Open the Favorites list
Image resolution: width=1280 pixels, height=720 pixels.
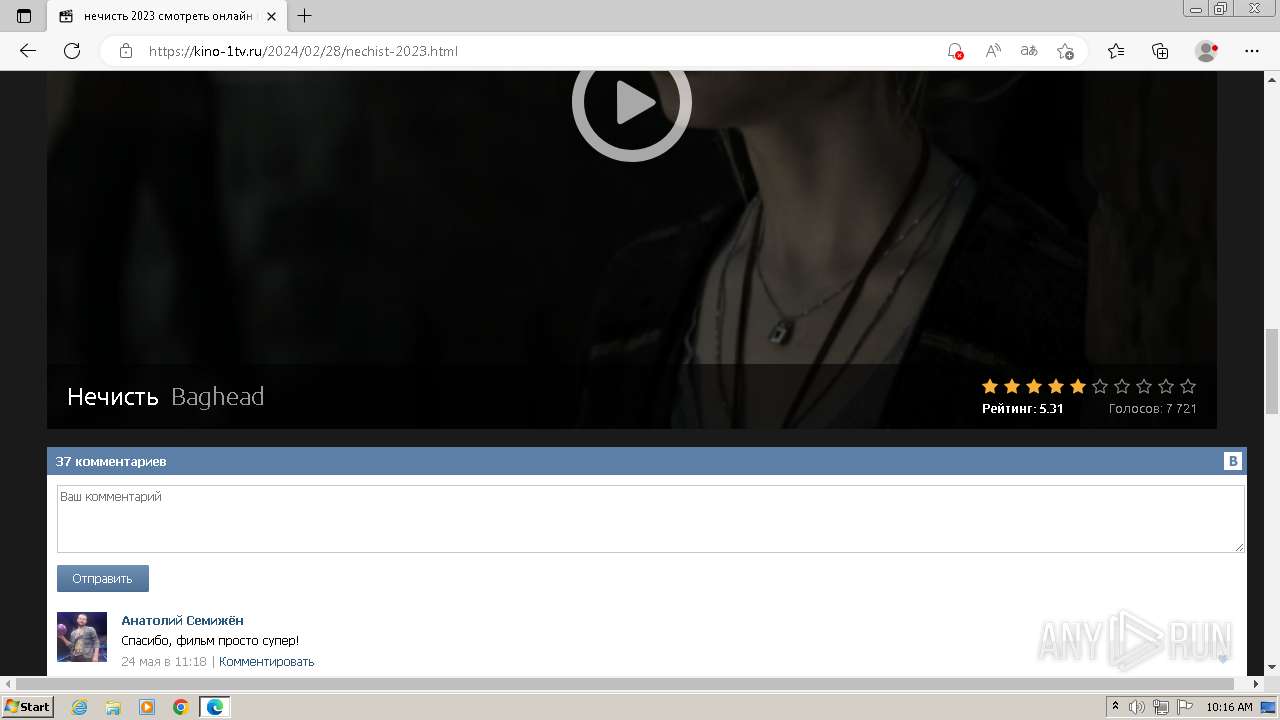click(x=1116, y=51)
